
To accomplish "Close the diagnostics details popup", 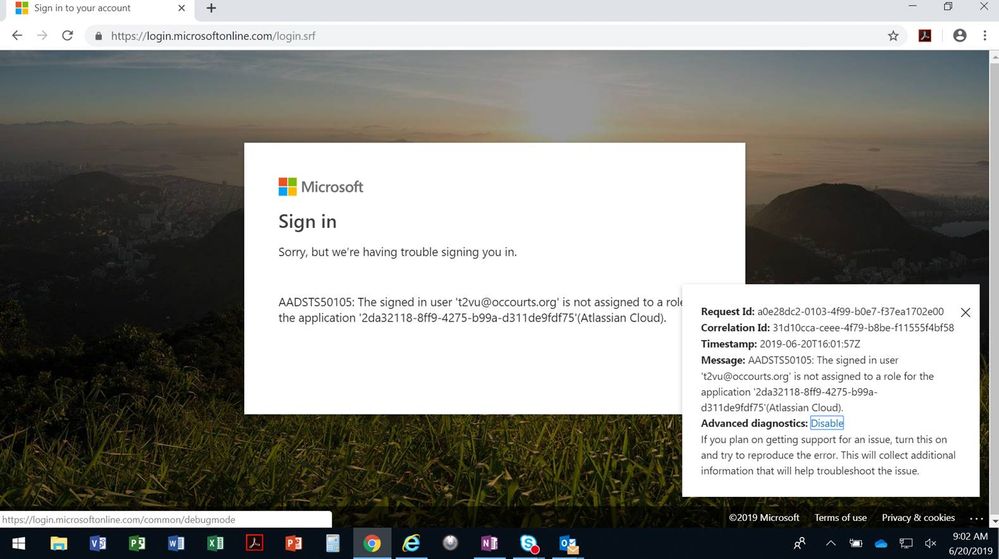I will pos(965,312).
